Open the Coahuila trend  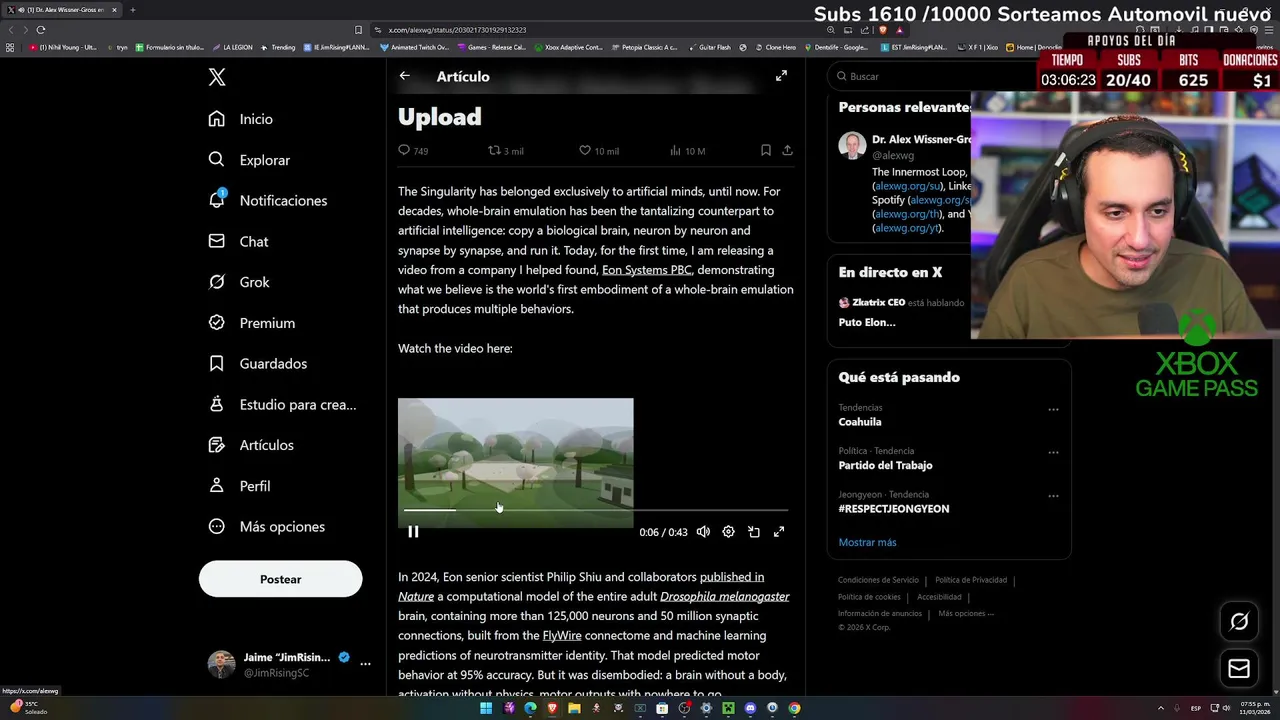(860, 422)
